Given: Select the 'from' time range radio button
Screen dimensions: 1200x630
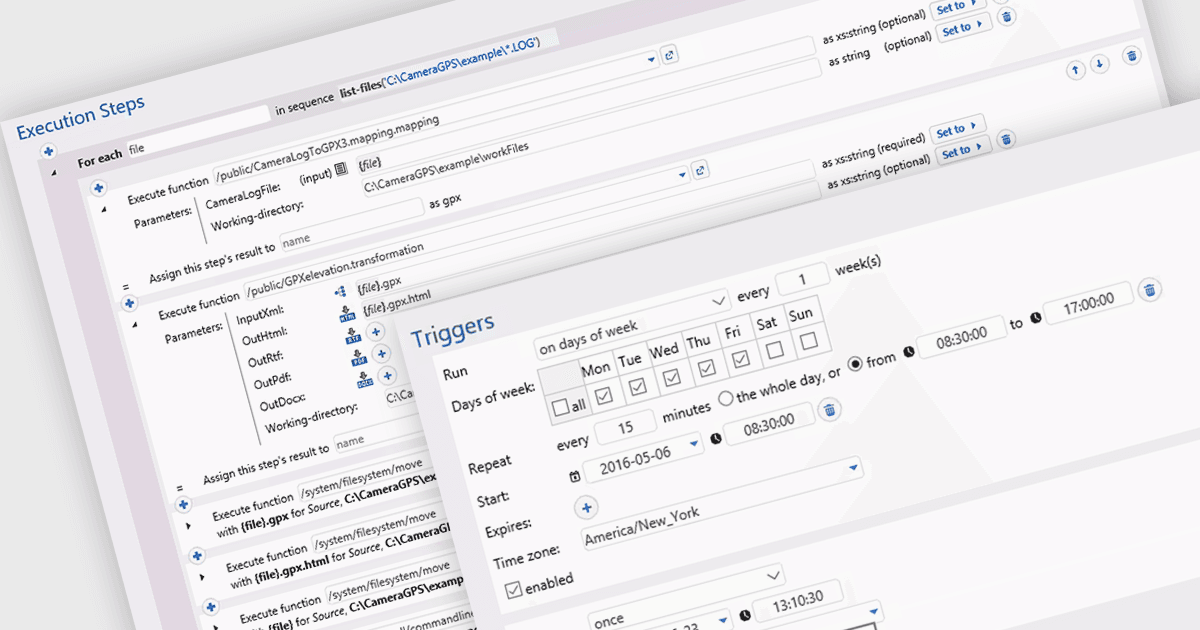Looking at the screenshot, I should tap(857, 364).
